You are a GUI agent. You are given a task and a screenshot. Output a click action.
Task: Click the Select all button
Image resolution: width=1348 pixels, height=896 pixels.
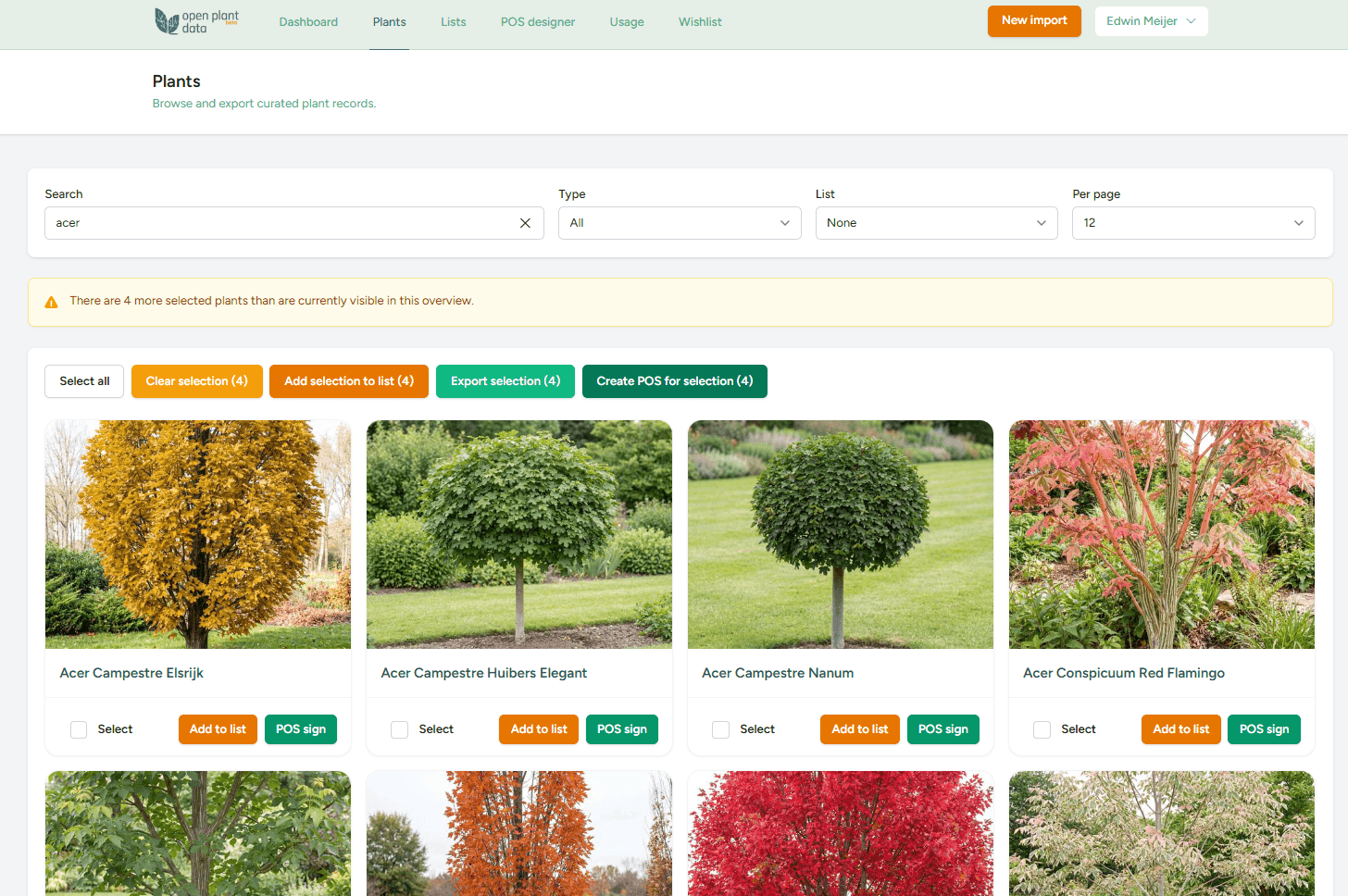[84, 381]
